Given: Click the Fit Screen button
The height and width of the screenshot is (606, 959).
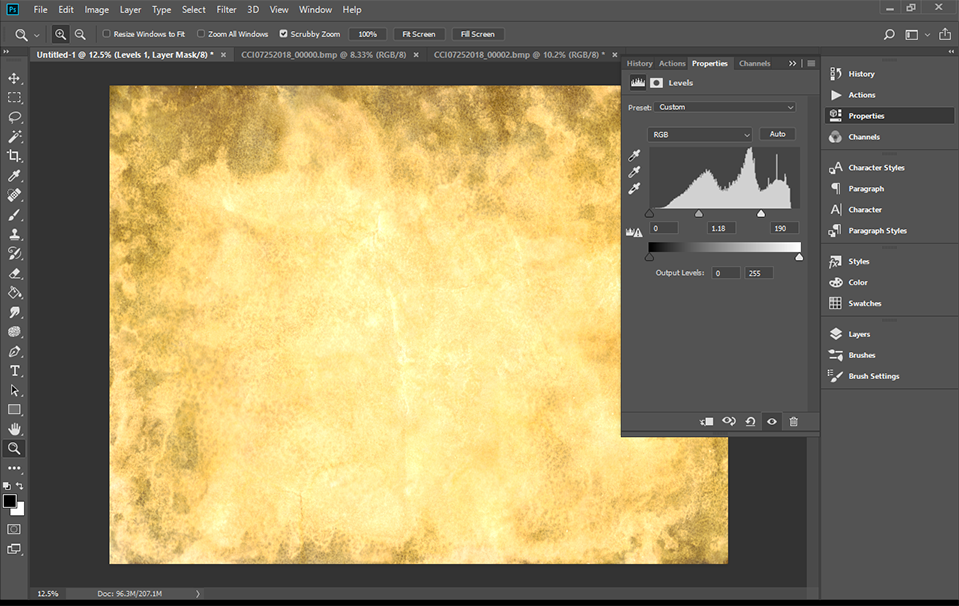Looking at the screenshot, I should pos(418,34).
